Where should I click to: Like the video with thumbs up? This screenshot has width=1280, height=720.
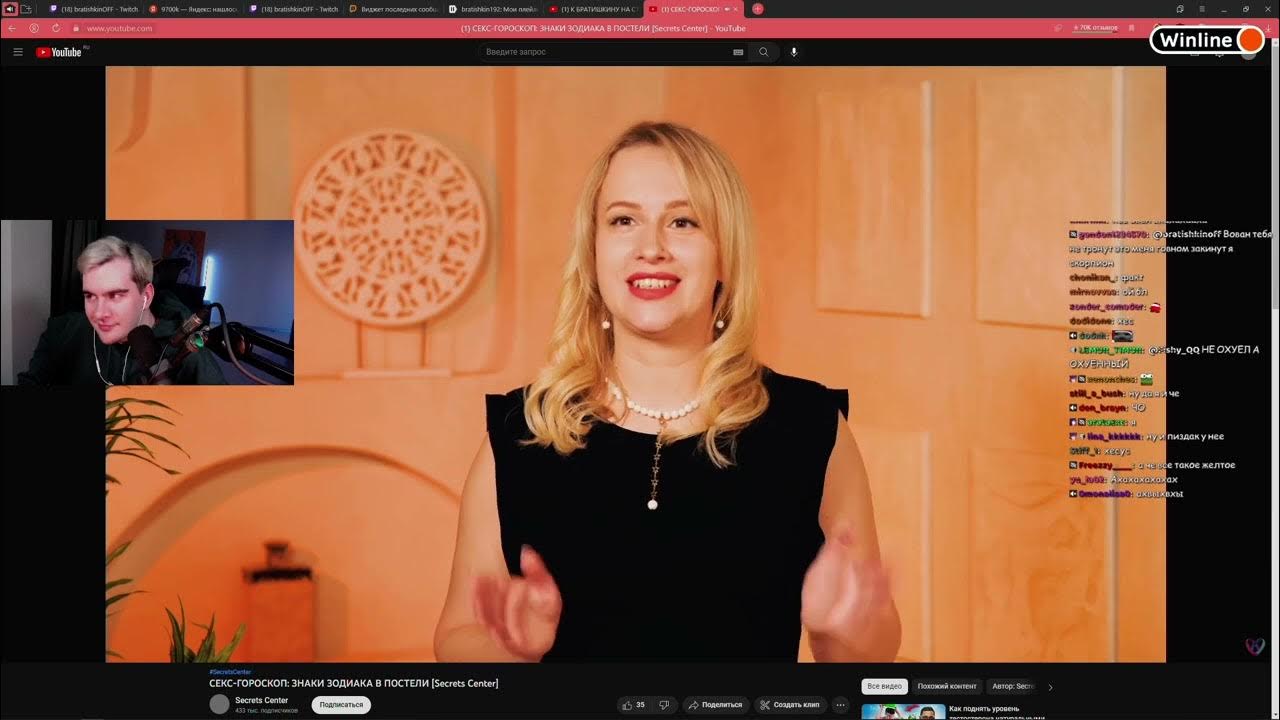633,705
